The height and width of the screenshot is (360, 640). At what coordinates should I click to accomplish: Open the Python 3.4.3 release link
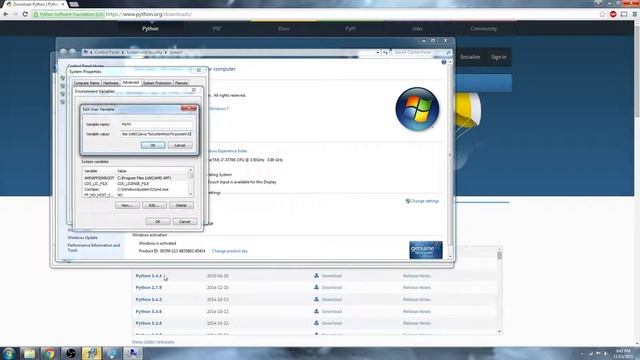[x=149, y=276]
